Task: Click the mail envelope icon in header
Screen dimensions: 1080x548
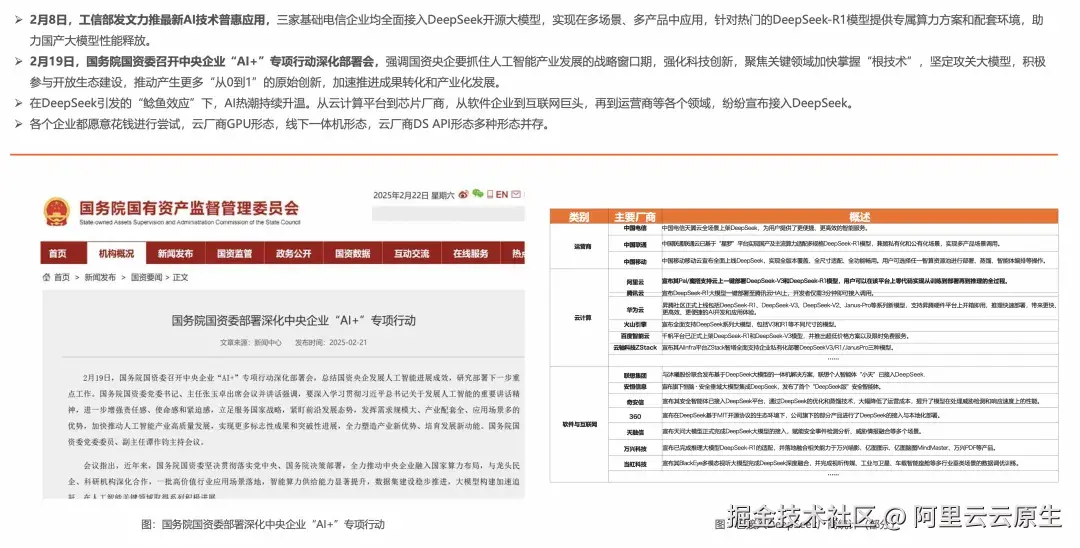Action: [516, 194]
